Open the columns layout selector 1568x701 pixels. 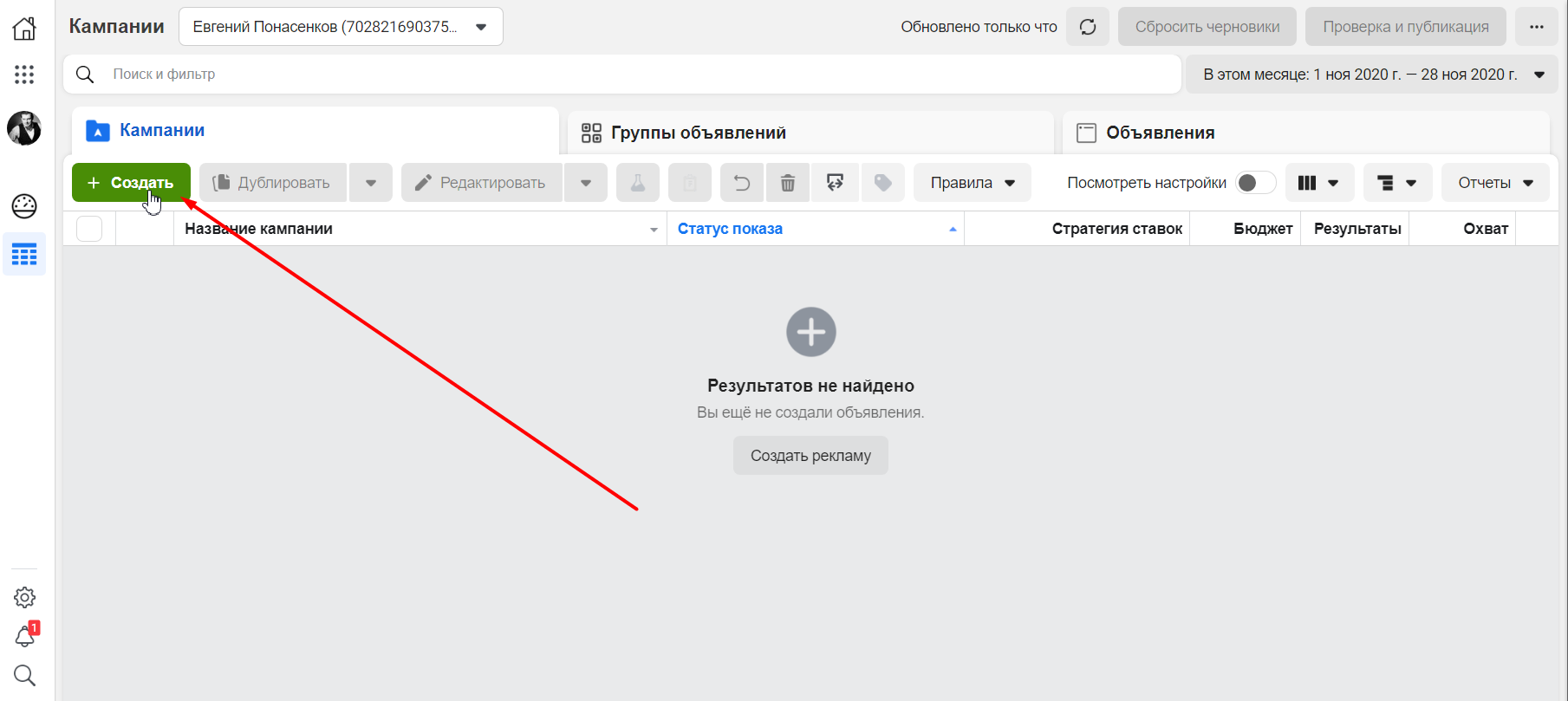pyautogui.click(x=1319, y=183)
